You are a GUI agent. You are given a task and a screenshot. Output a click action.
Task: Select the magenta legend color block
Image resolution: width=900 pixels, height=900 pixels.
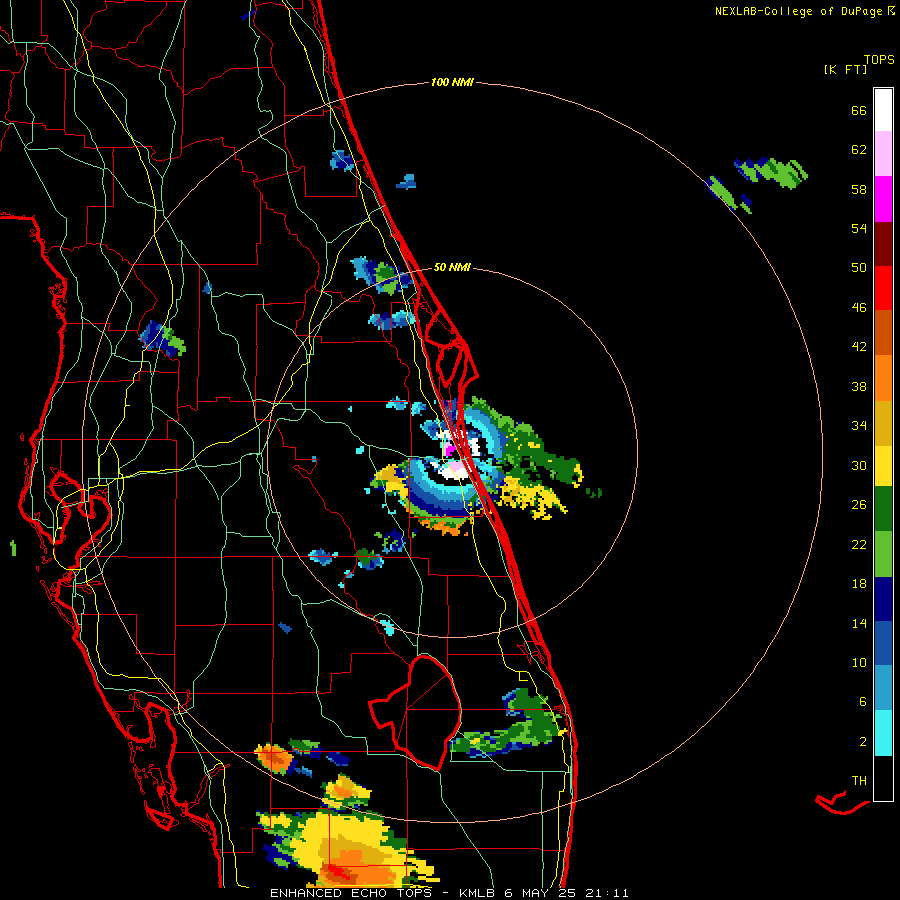pos(883,199)
